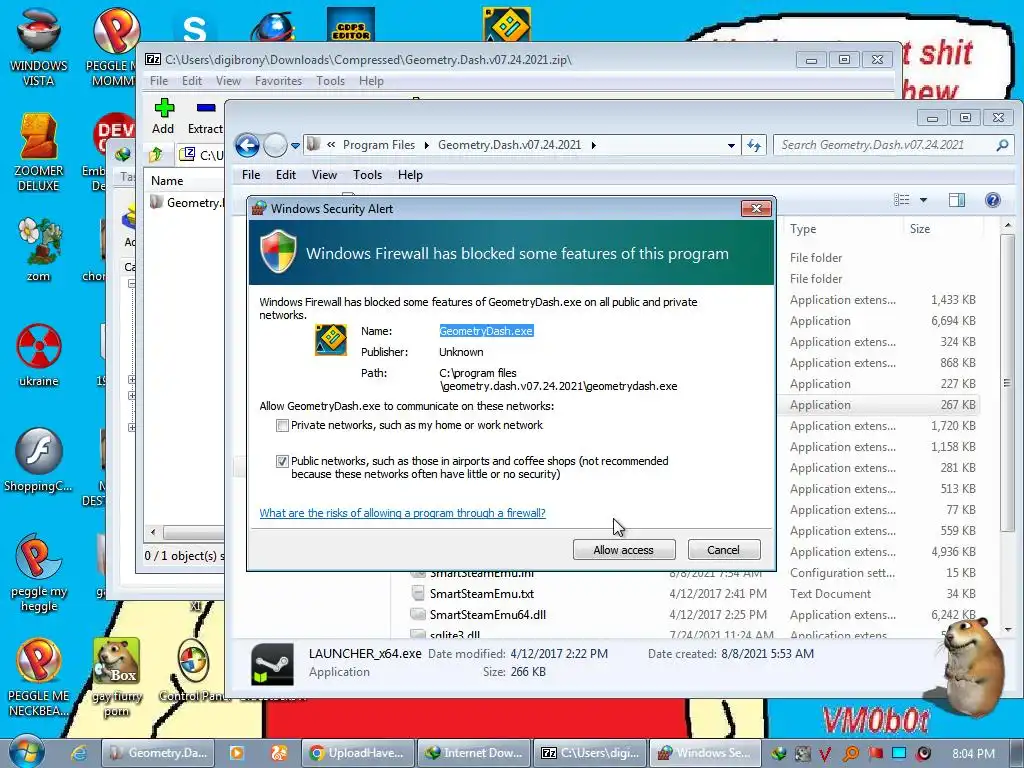Click the media player taskbar icon
Viewport: 1024px width, 768px height.
pos(236,753)
